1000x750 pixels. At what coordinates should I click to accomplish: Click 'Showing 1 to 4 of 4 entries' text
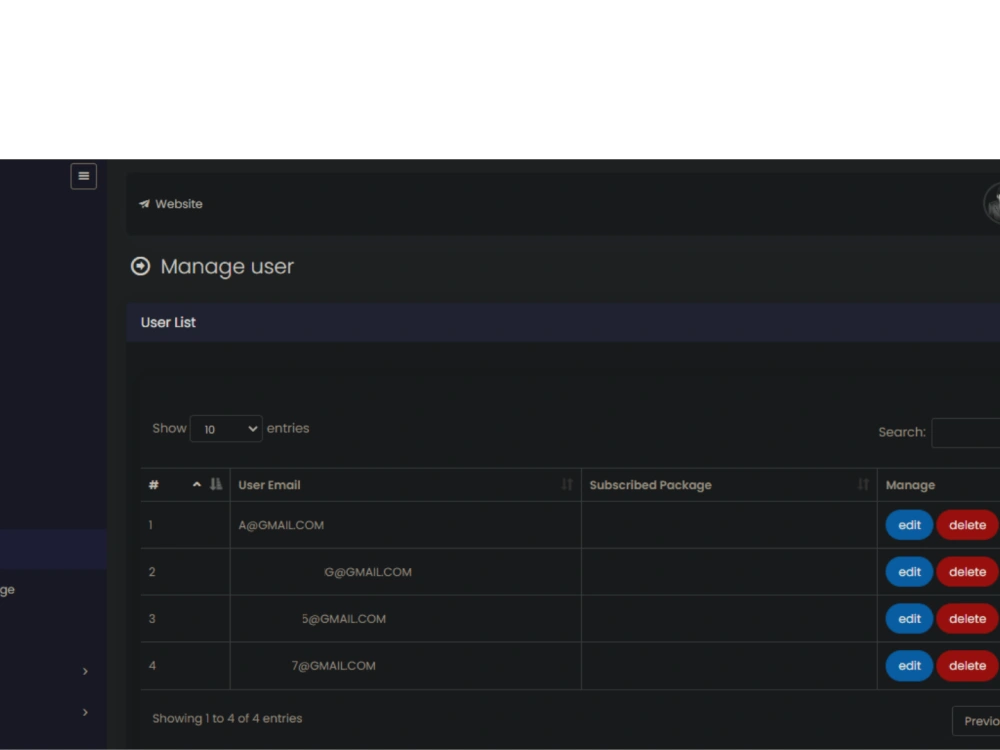point(227,718)
